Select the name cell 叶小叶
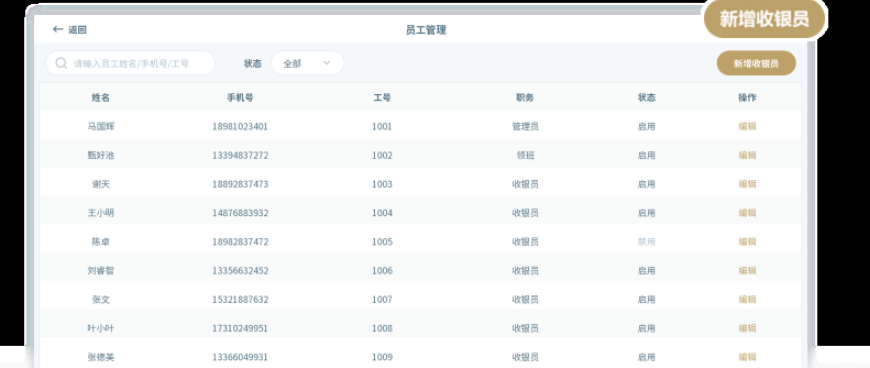870x368 pixels. click(101, 329)
